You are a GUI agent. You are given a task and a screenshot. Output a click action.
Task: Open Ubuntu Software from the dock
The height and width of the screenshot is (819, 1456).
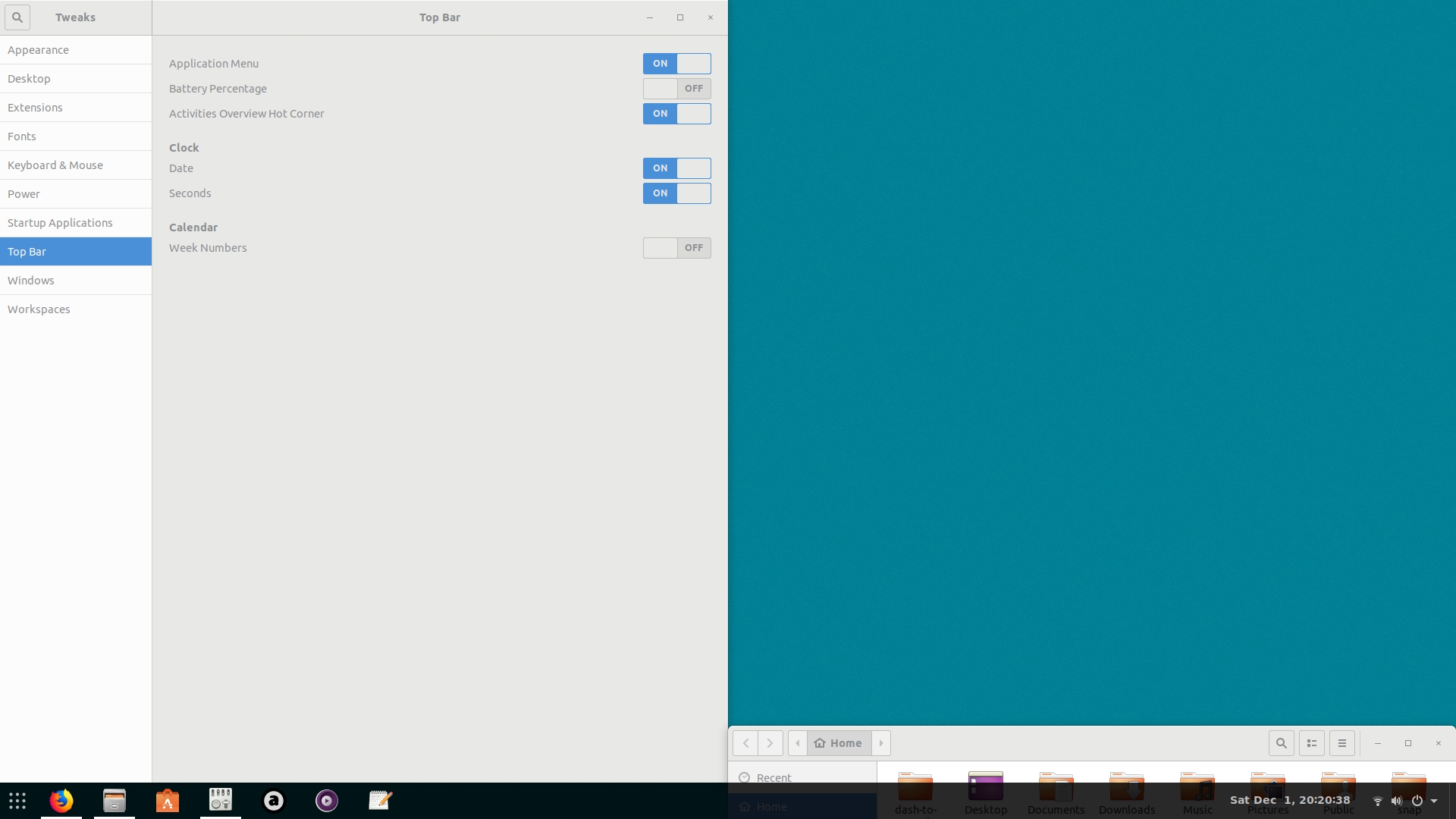(168, 801)
